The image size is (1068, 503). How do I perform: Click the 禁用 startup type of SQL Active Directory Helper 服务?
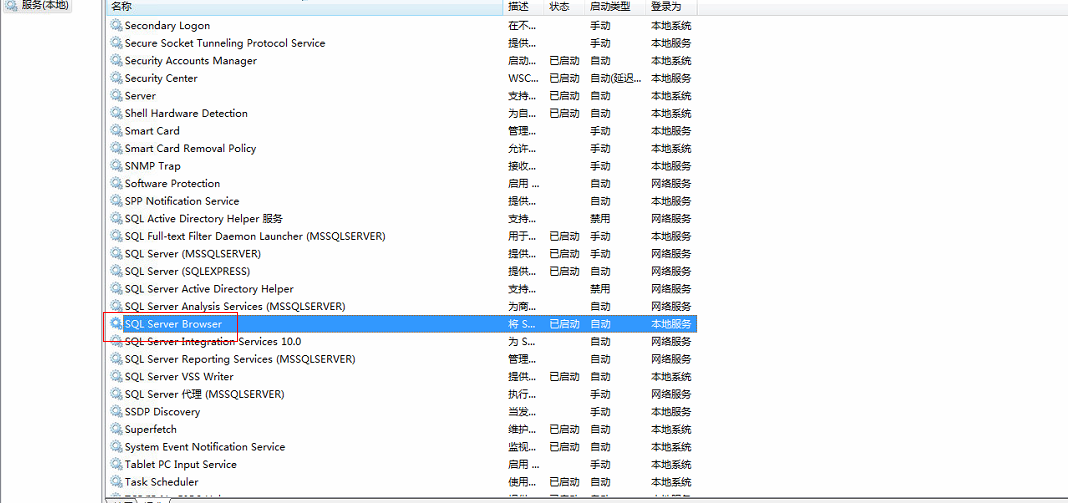[x=600, y=219]
